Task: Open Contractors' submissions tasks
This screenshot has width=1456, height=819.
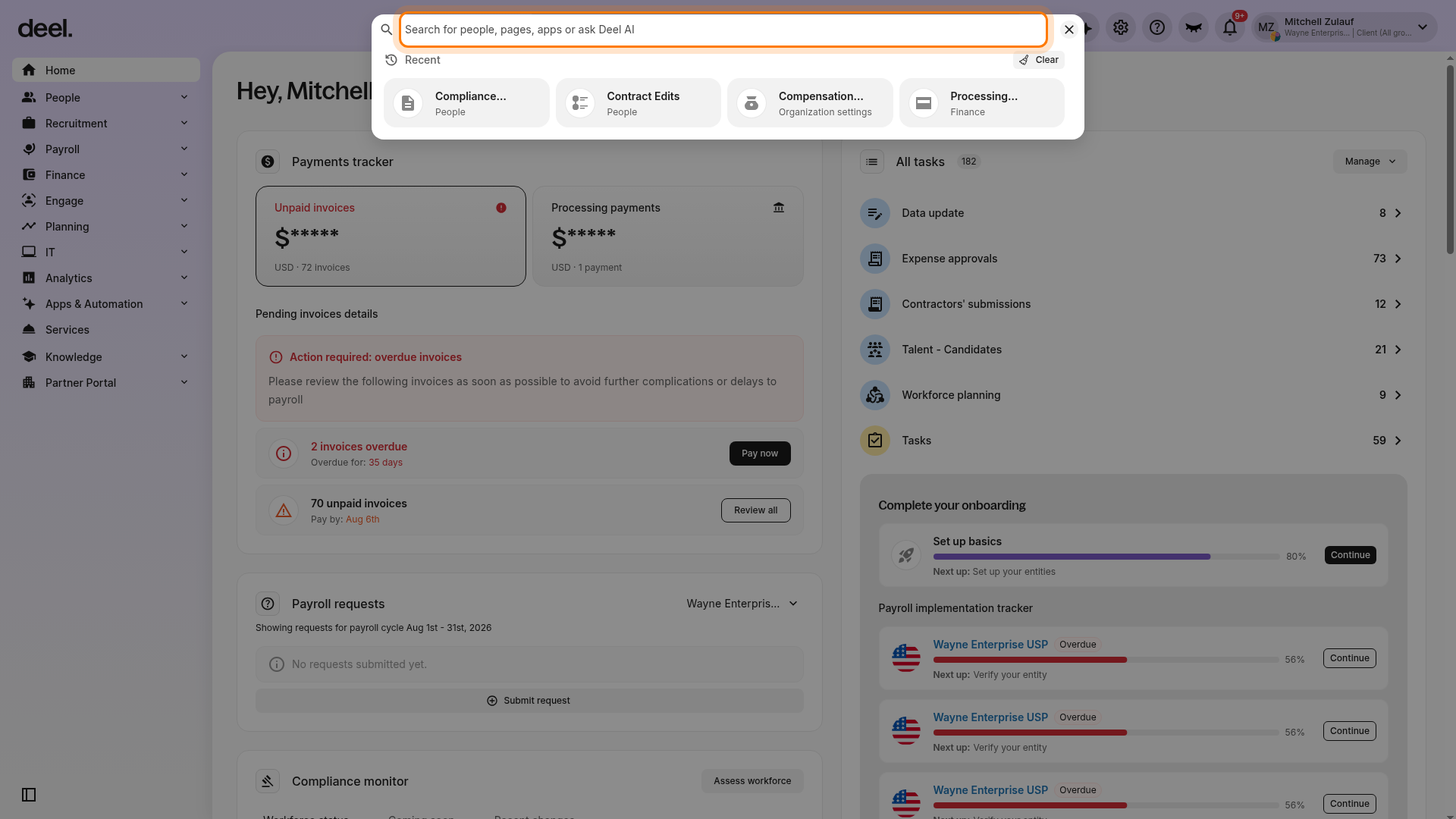Action: coord(1134,304)
